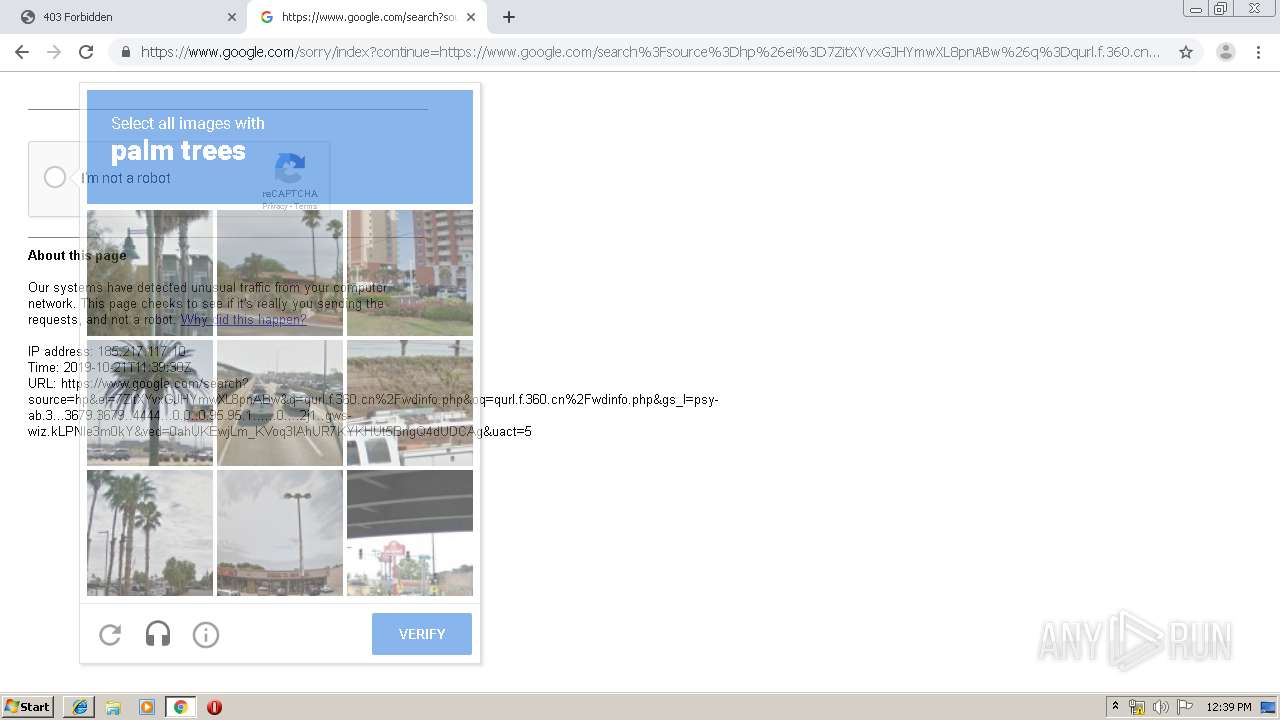1280x720 pixels.
Task: Launch Internet Explorer from taskbar
Action: coord(79,707)
